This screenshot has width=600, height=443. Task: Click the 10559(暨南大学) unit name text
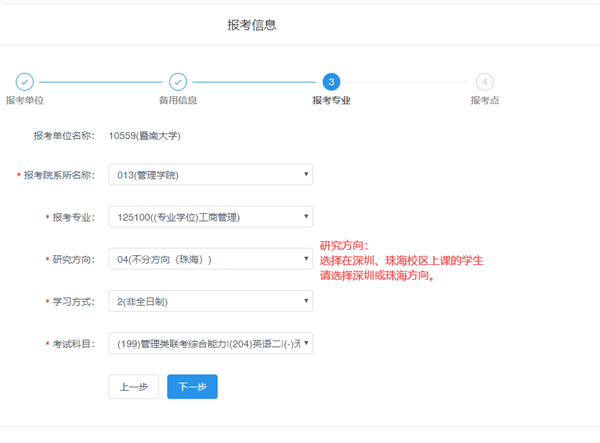(145, 136)
